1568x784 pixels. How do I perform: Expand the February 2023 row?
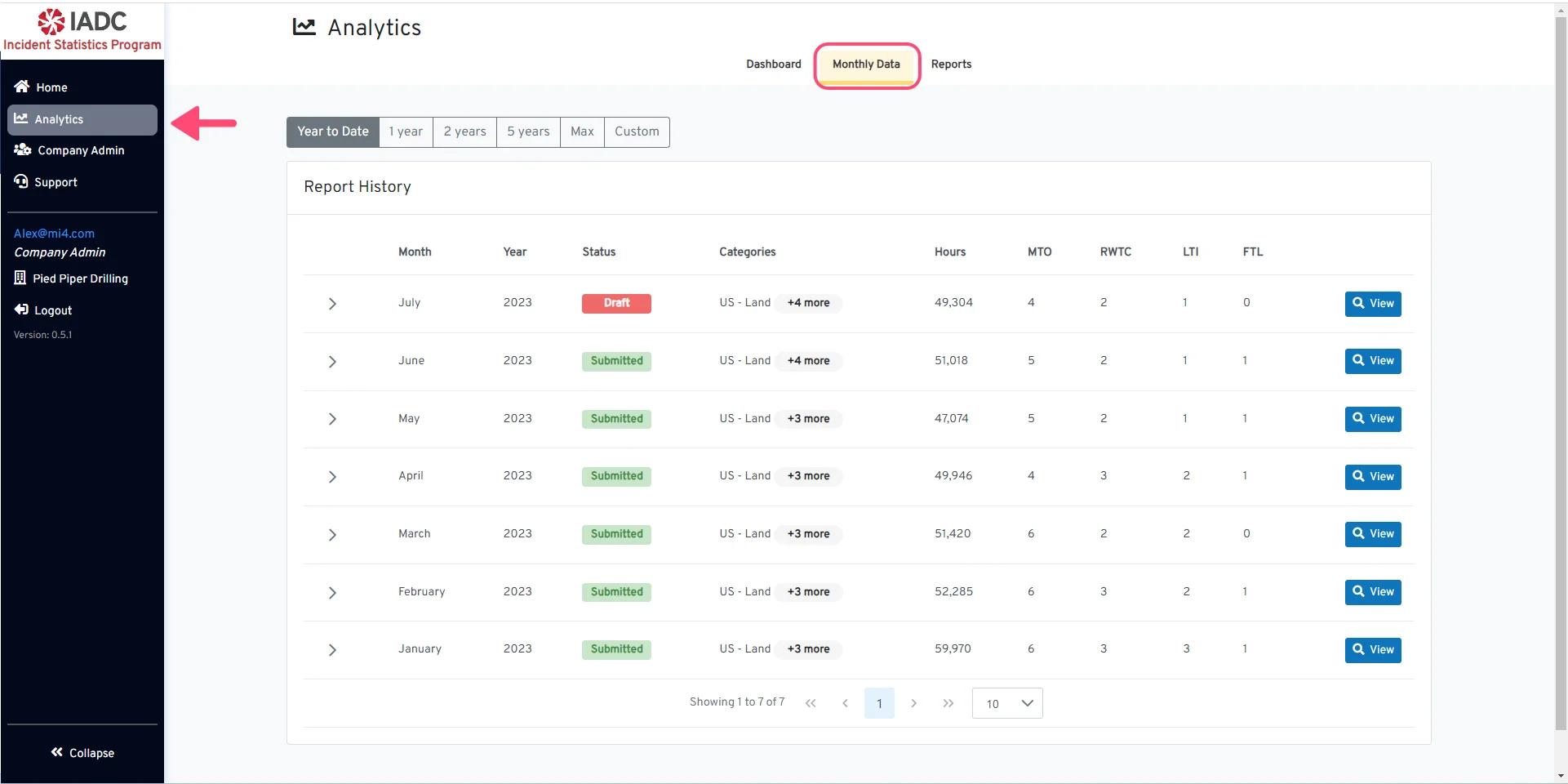click(332, 593)
